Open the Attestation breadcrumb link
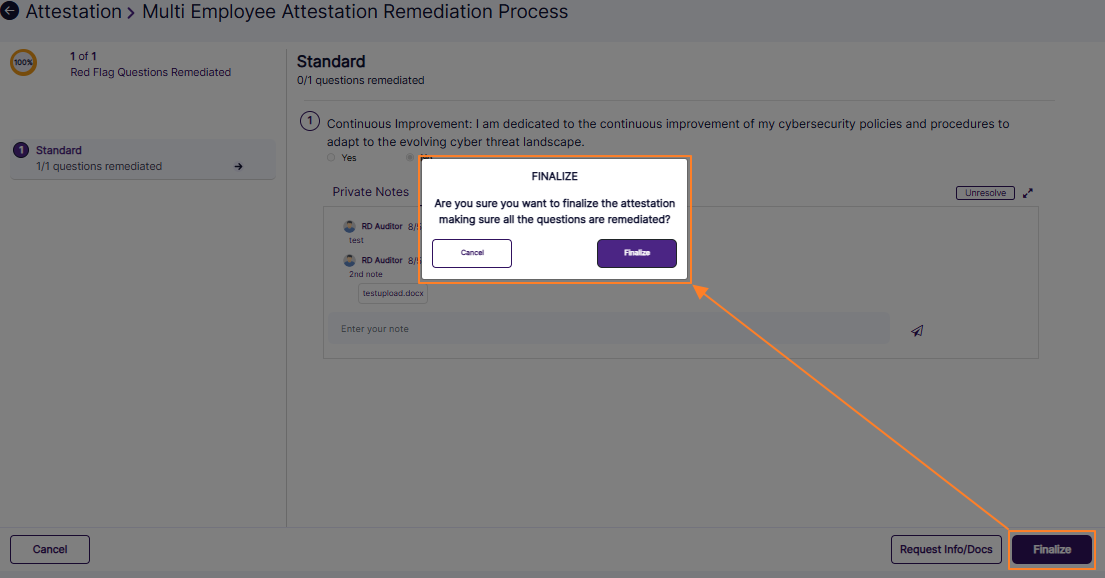Viewport: 1105px width, 578px height. [x=70, y=11]
